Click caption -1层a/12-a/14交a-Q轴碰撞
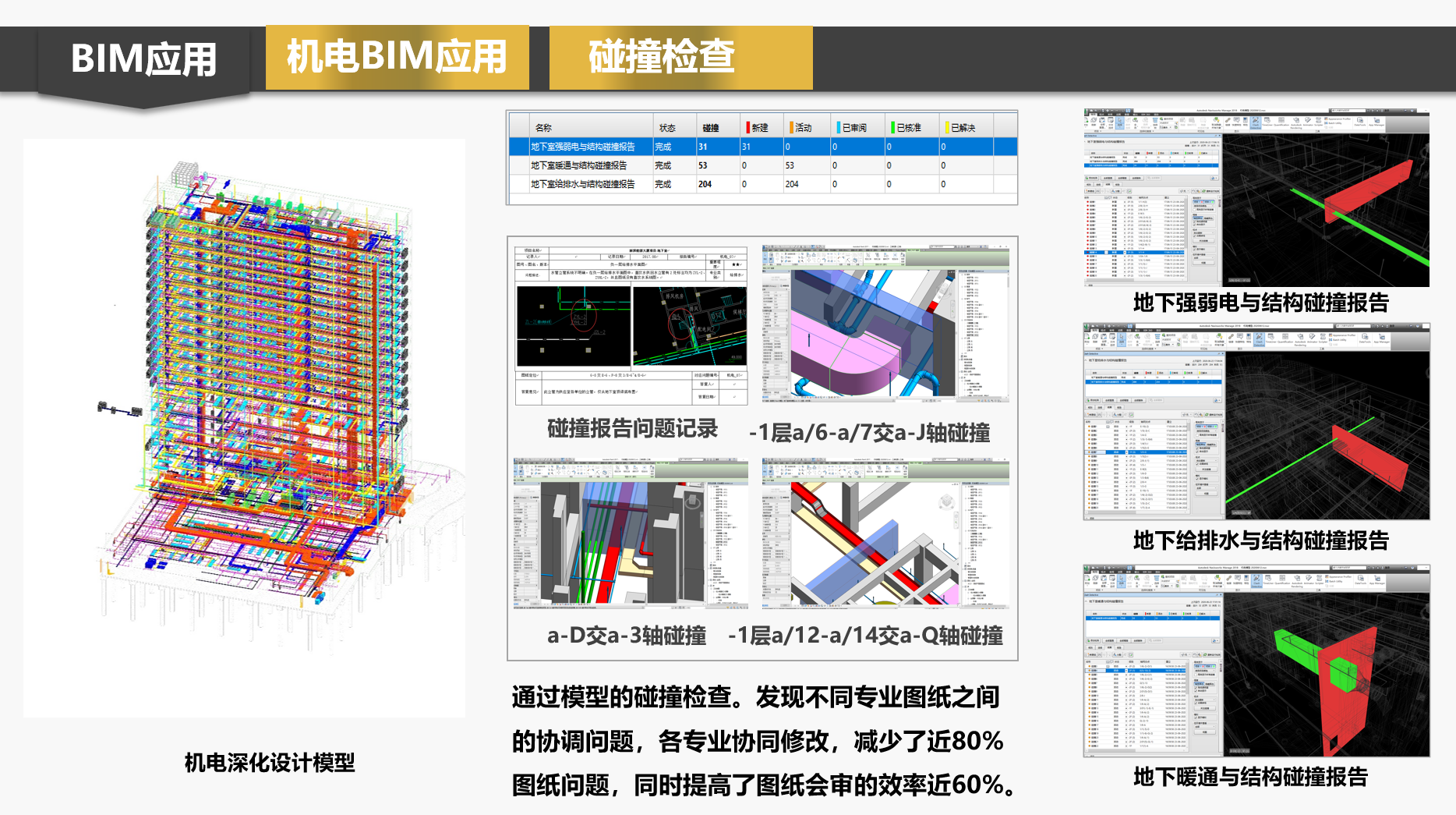Viewport: 1456px width, 815px height. coord(866,636)
